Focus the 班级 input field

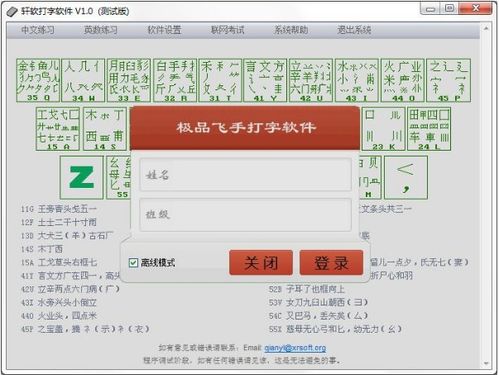pyautogui.click(x=246, y=214)
